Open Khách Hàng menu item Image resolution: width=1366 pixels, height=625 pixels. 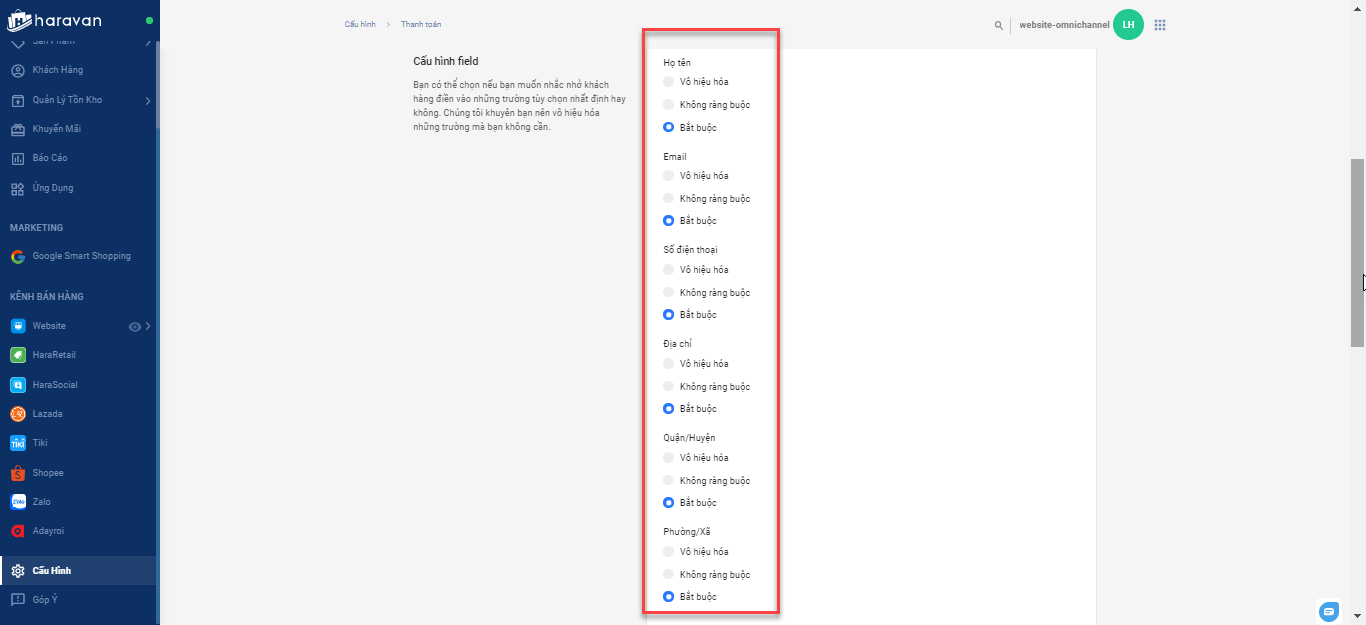(x=57, y=71)
